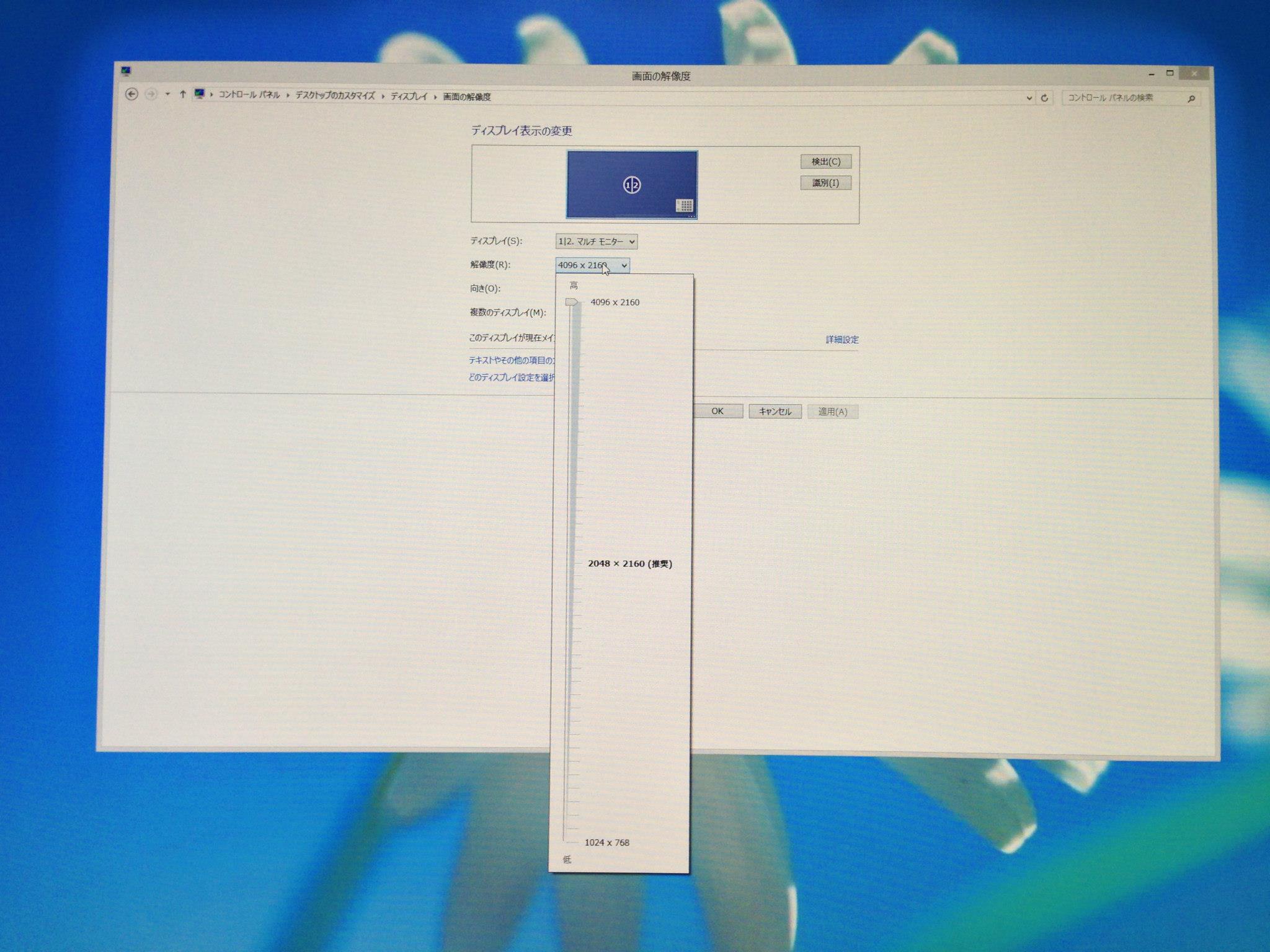Viewport: 1270px width, 952px height.
Task: Click デスクトップのカスタマイズ in the breadcrumb
Action: 335,95
